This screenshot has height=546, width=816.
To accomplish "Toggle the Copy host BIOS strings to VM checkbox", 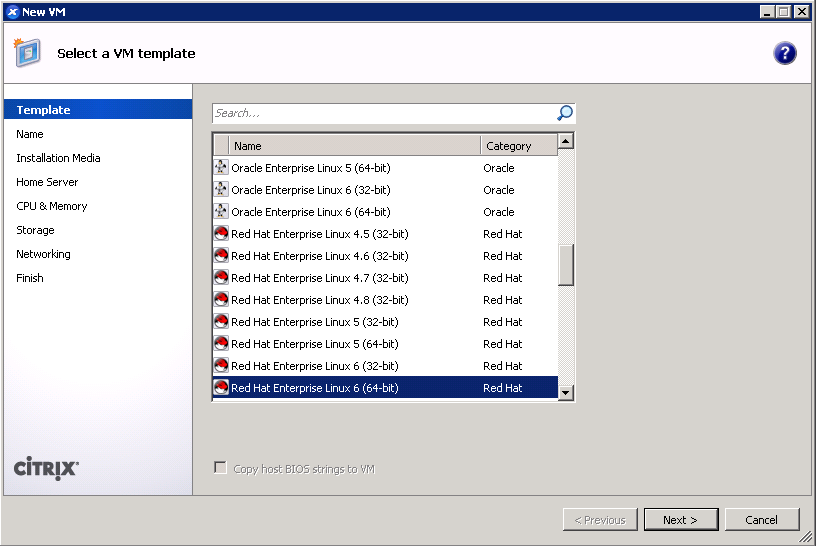I will (x=221, y=467).
